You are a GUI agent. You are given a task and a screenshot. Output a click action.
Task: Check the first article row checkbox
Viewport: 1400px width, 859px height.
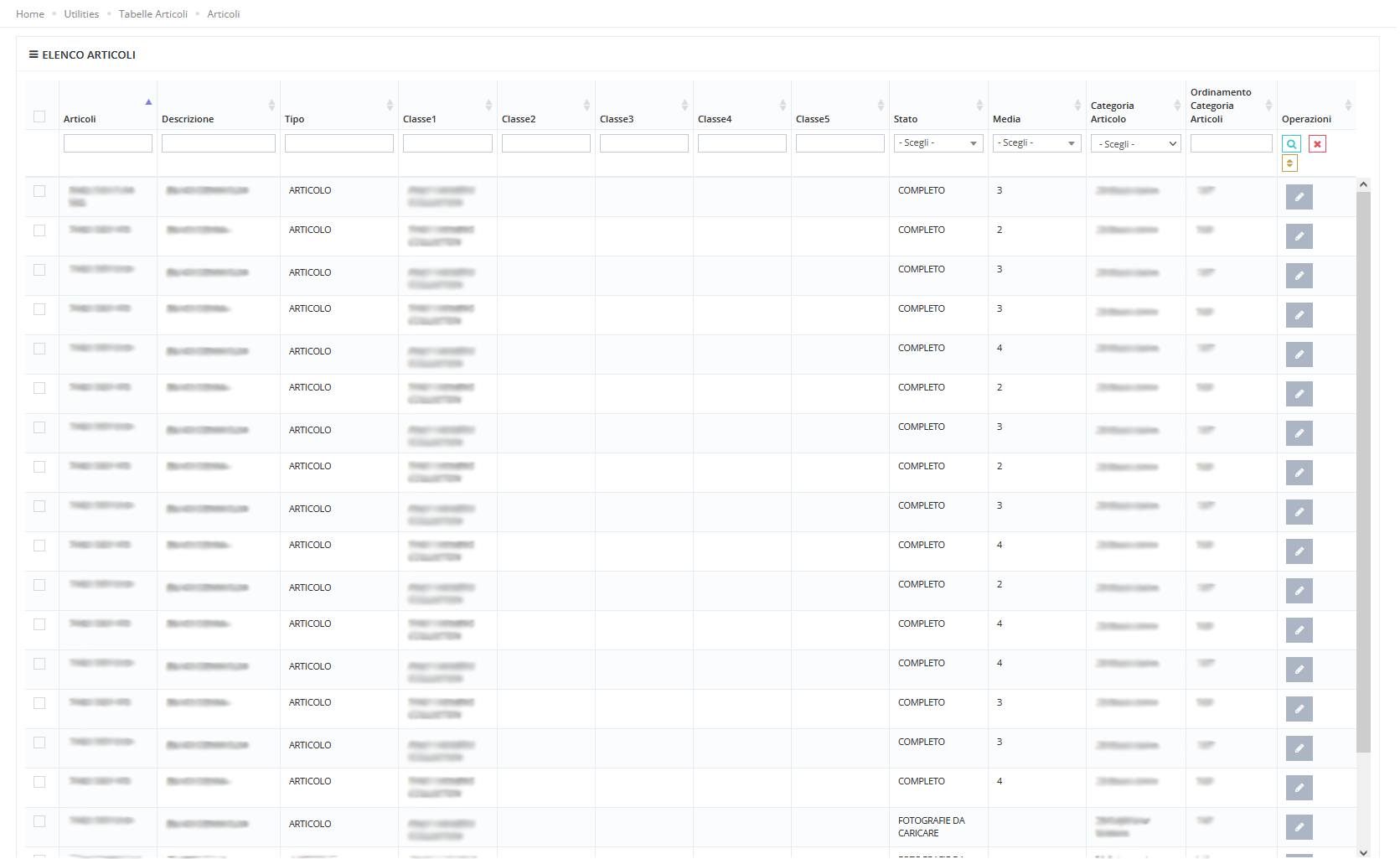(x=39, y=191)
